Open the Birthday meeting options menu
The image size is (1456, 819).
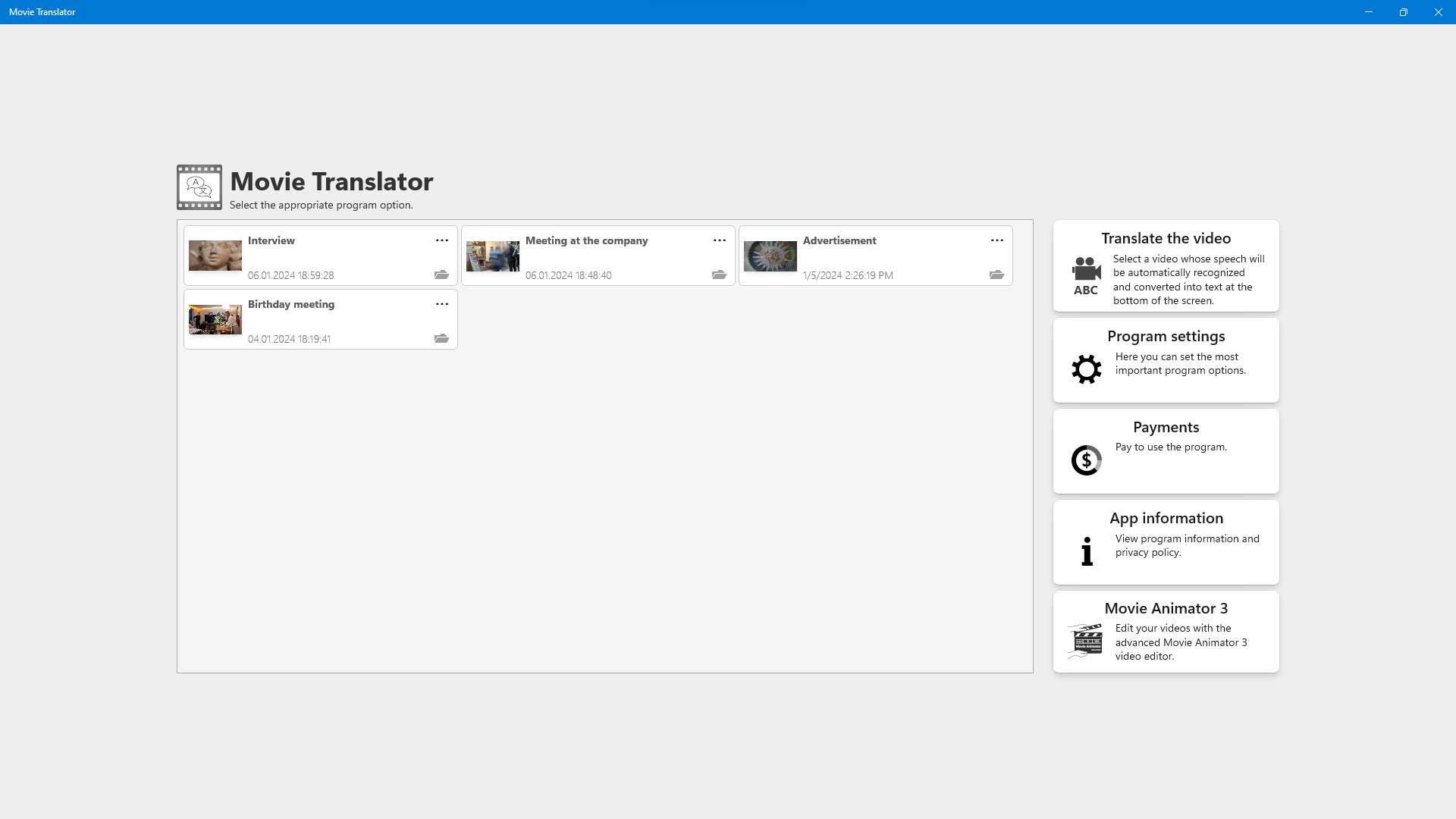(442, 304)
